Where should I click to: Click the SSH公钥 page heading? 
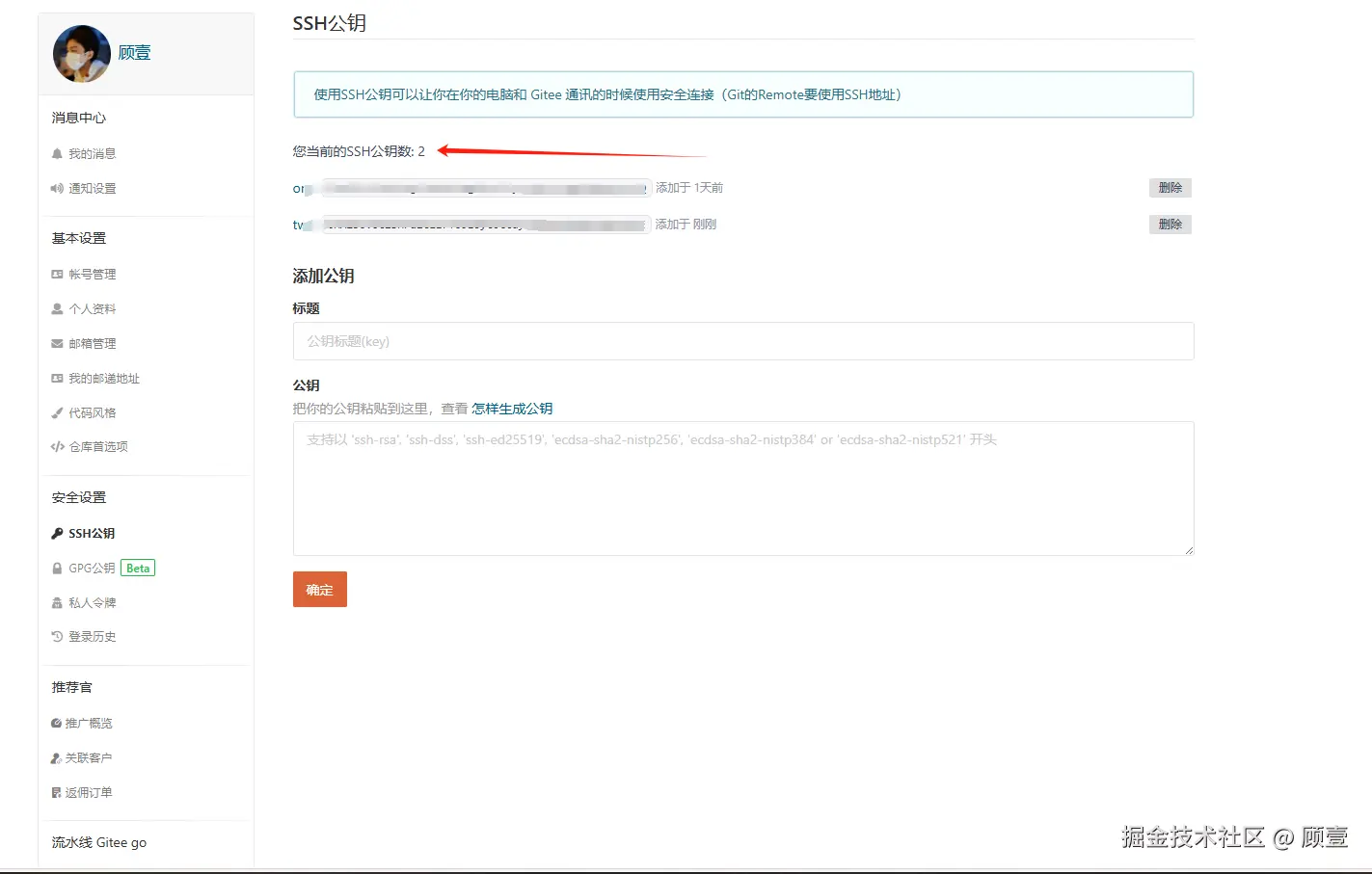[330, 23]
